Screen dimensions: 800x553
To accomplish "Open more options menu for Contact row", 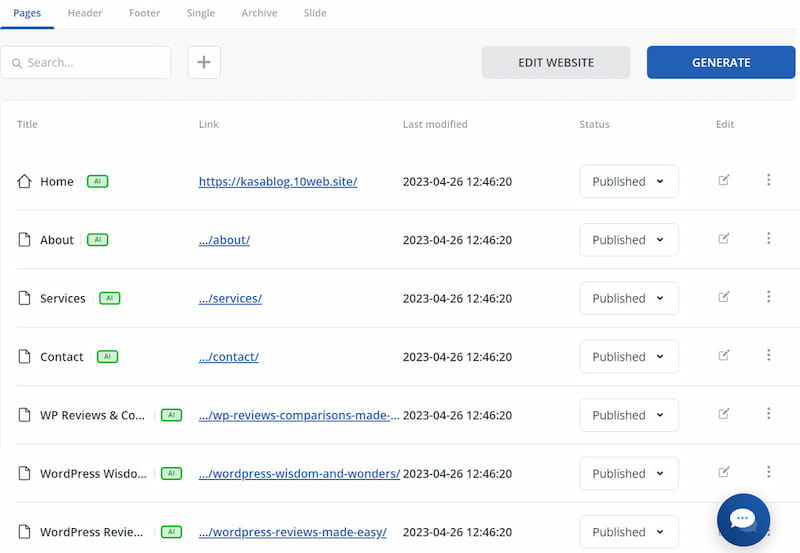I will [x=768, y=355].
